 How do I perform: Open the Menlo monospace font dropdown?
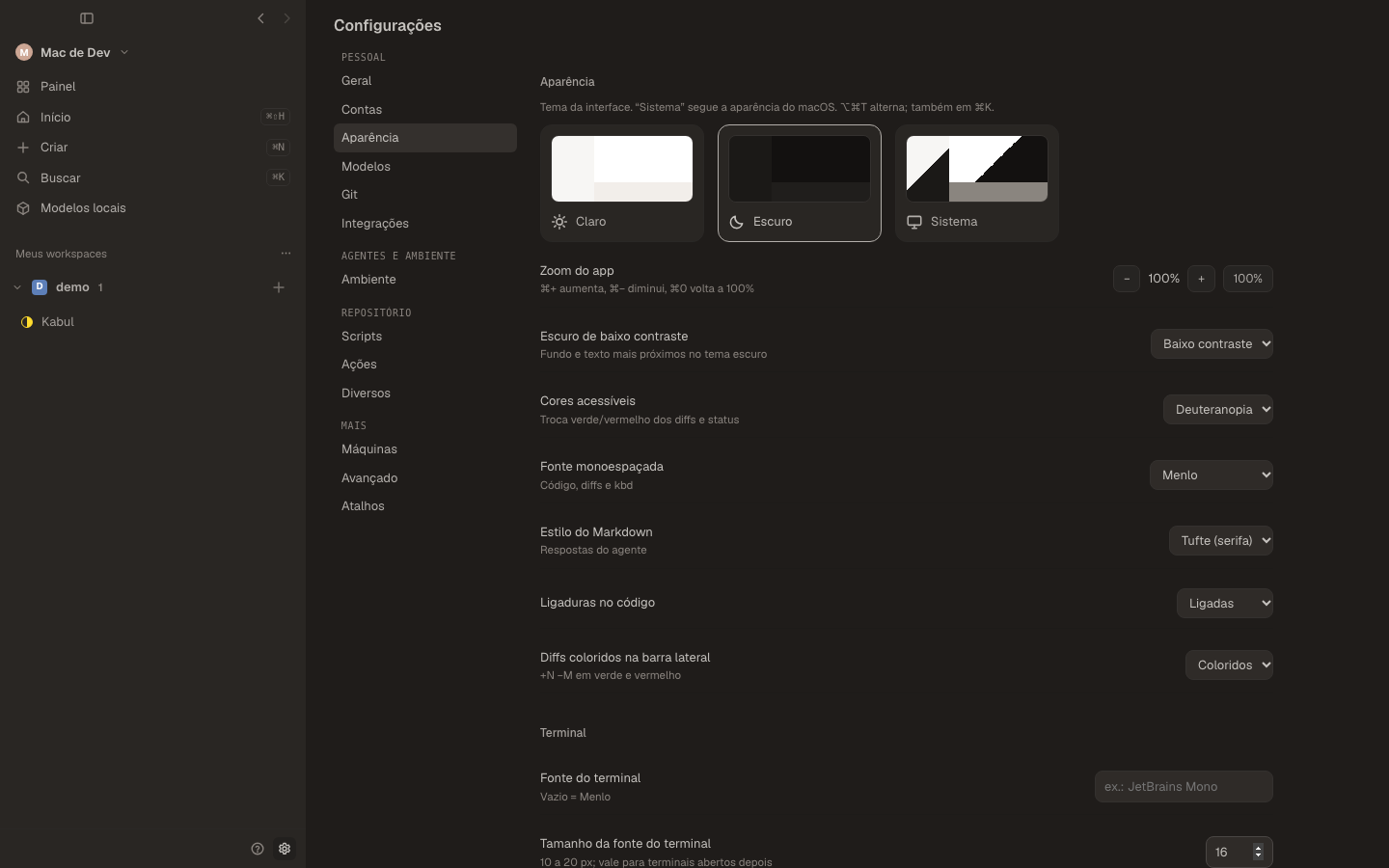1212,475
